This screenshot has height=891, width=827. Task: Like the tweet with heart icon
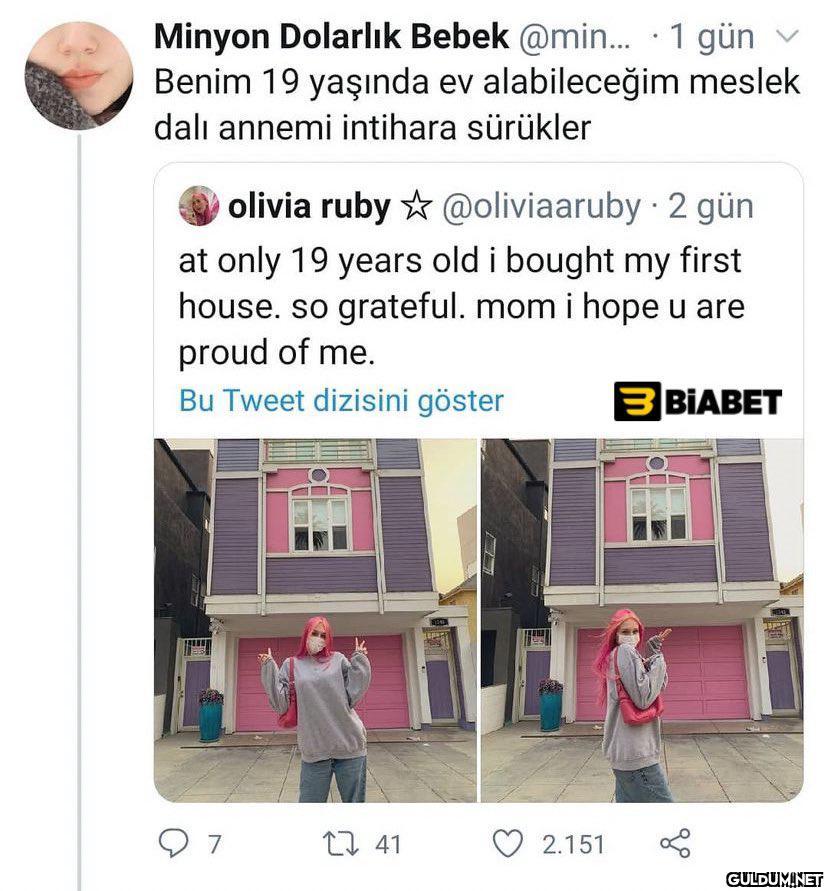(x=507, y=843)
